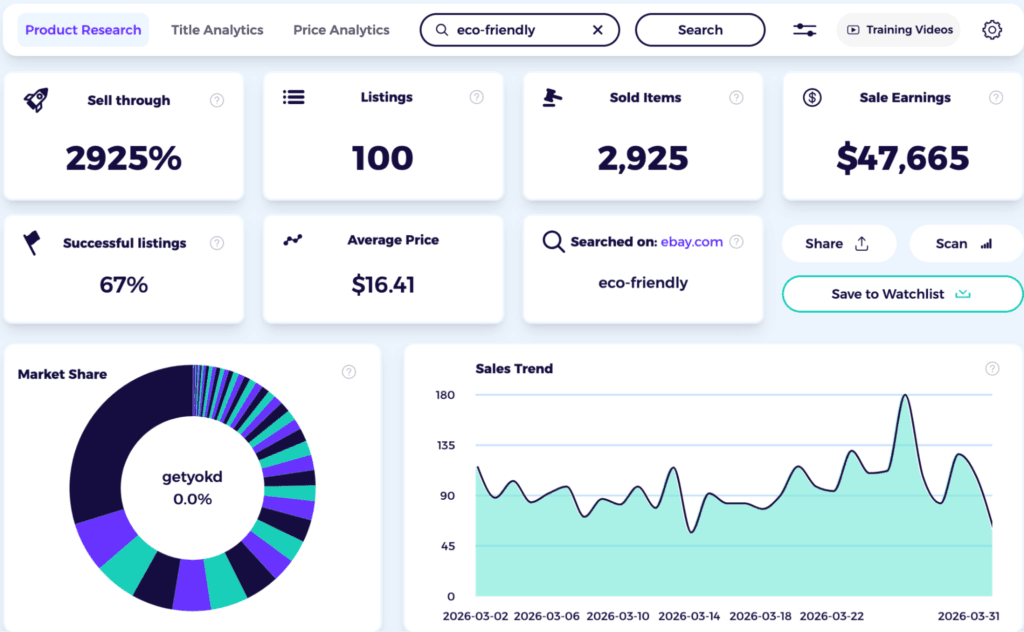This screenshot has width=1024, height=632.
Task: Save eco-friendly search to Watchlist
Action: tap(901, 294)
